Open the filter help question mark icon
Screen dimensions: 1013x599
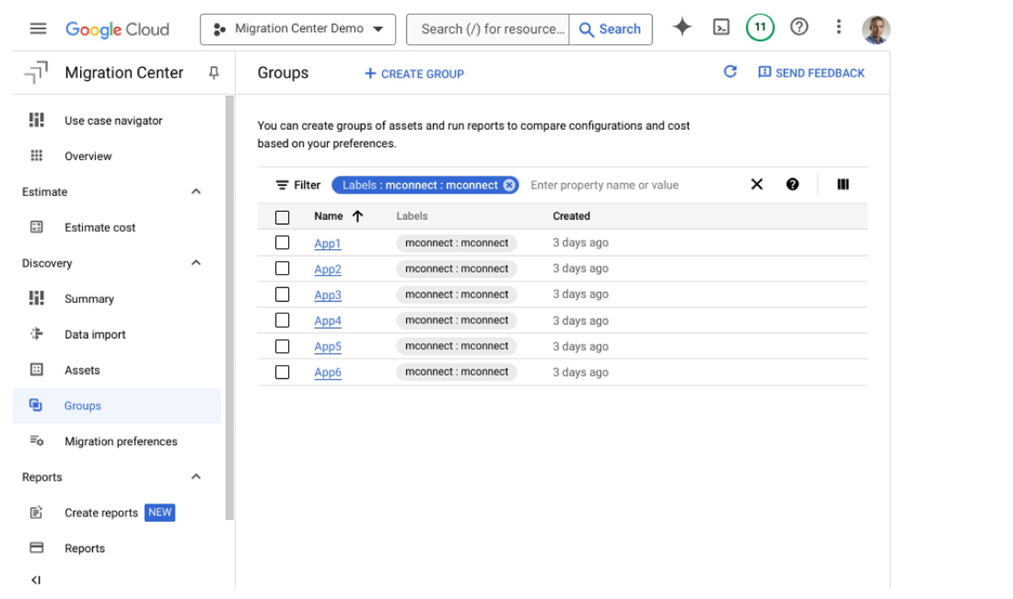[x=793, y=185]
